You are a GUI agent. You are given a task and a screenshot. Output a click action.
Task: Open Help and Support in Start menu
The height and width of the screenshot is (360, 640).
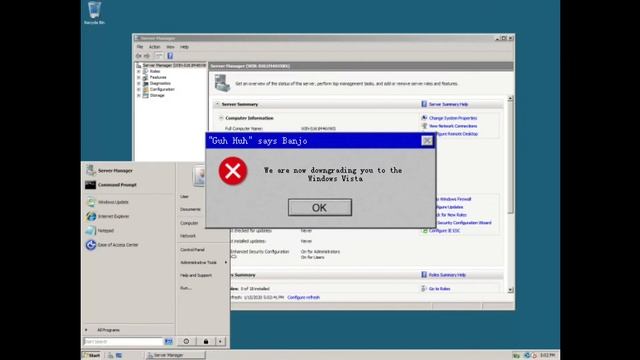coord(196,276)
